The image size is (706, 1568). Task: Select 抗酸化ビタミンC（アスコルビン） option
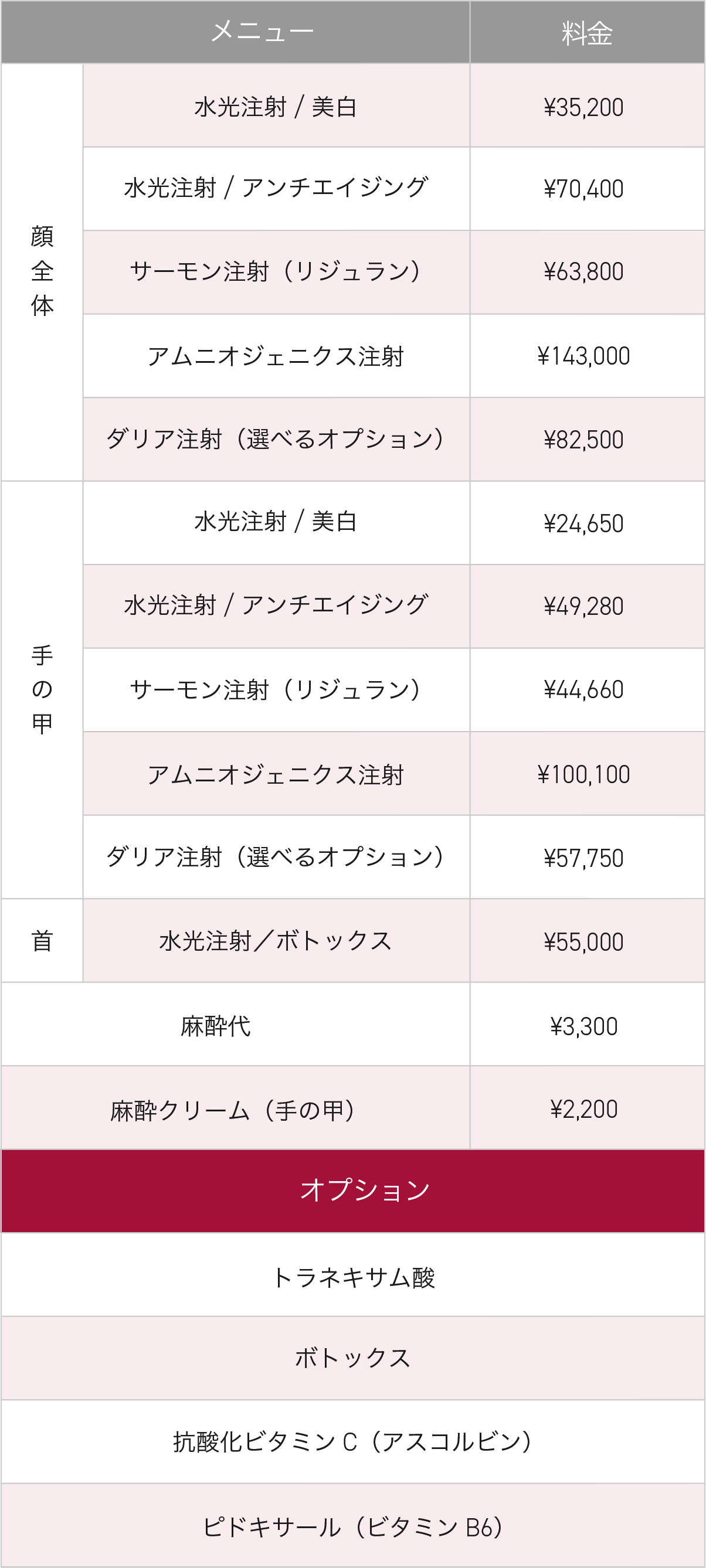click(354, 1441)
